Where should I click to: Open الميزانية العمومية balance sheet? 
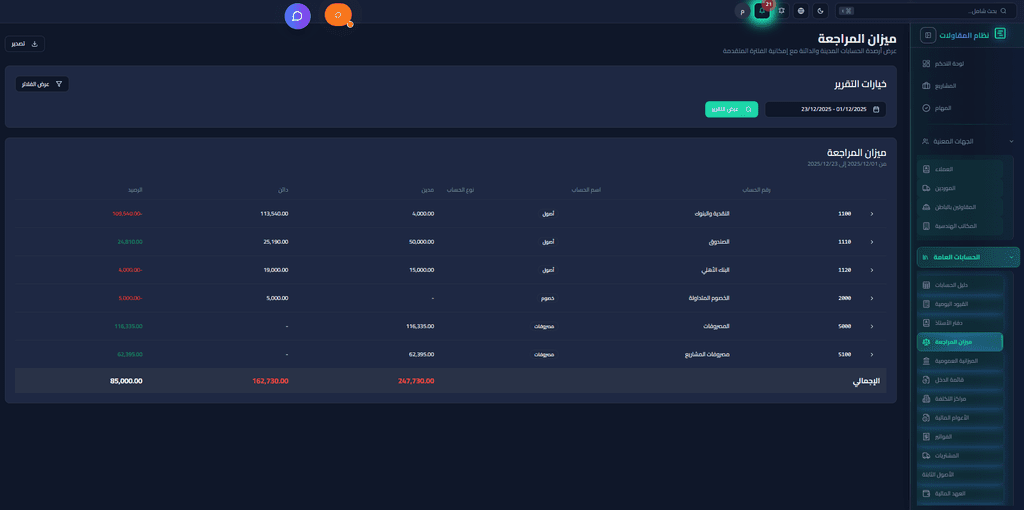coord(960,361)
